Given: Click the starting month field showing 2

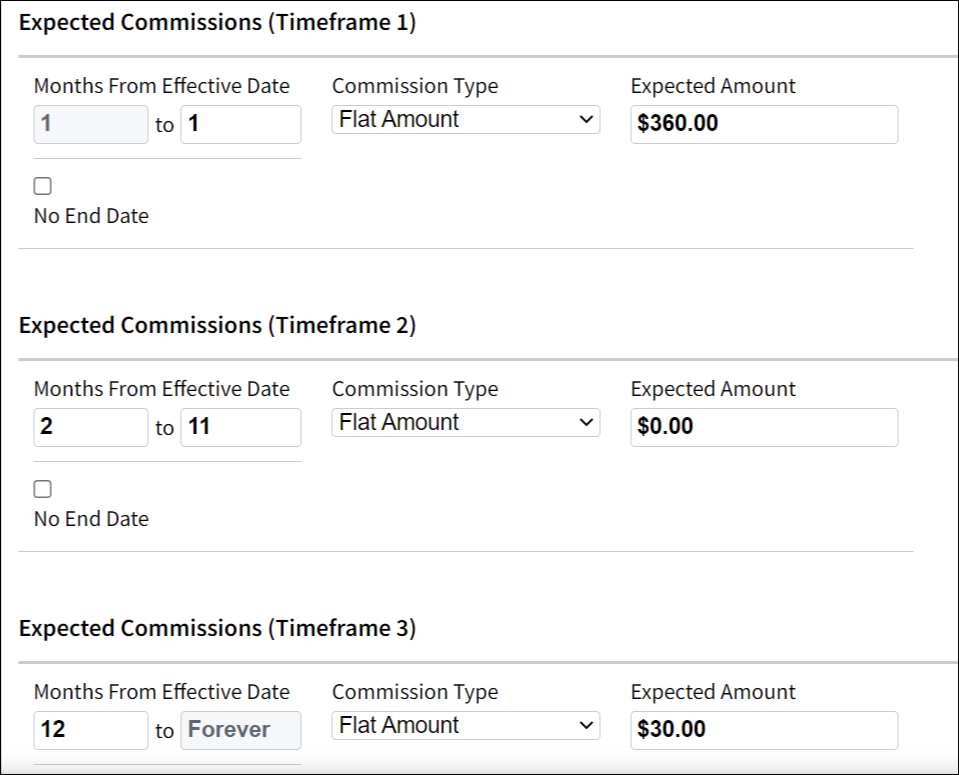Looking at the screenshot, I should pos(90,427).
